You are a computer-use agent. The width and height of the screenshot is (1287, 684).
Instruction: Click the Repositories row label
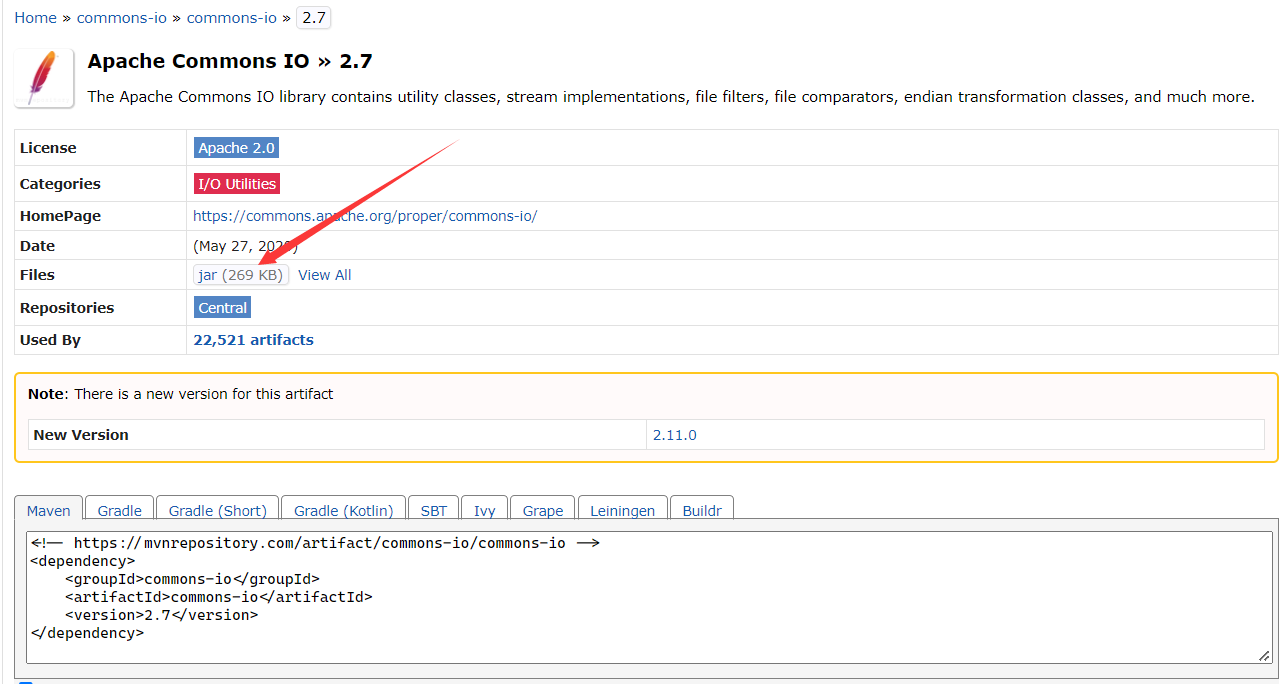(x=67, y=308)
